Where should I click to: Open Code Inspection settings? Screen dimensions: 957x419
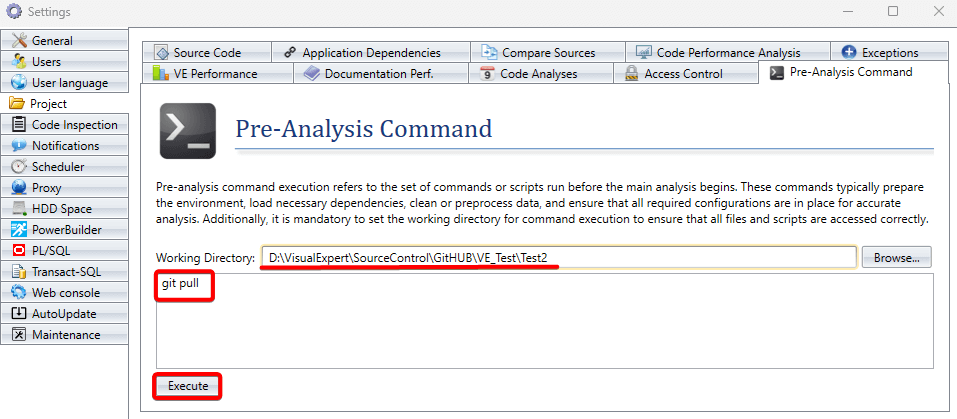[64, 125]
